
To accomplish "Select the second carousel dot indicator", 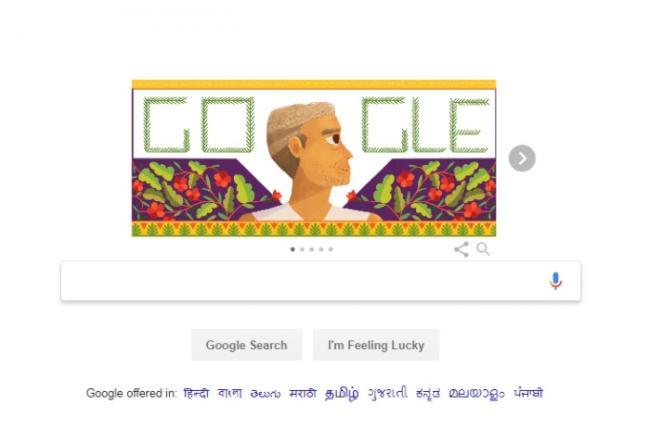I will point(302,249).
